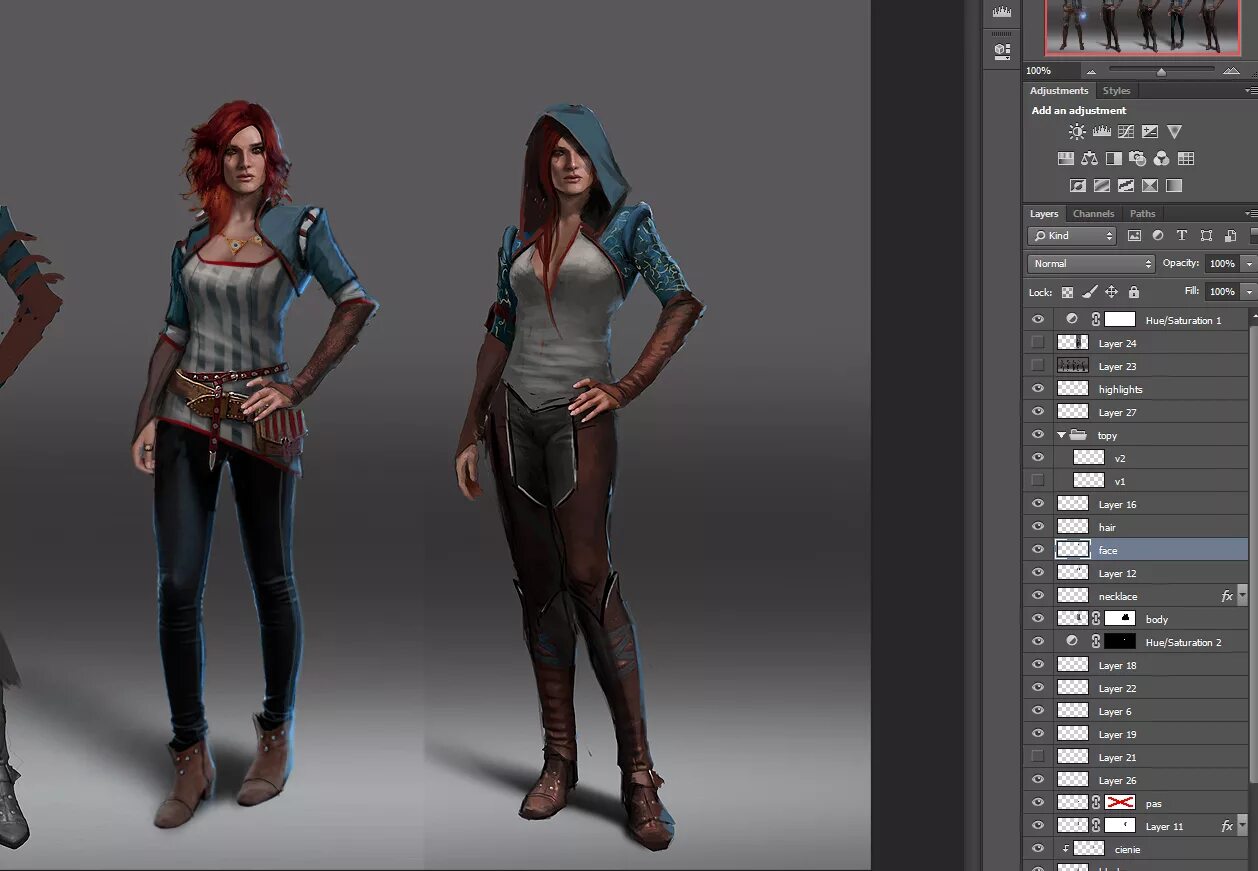
Task: Switch to the Paths tab
Action: pyautogui.click(x=1142, y=214)
